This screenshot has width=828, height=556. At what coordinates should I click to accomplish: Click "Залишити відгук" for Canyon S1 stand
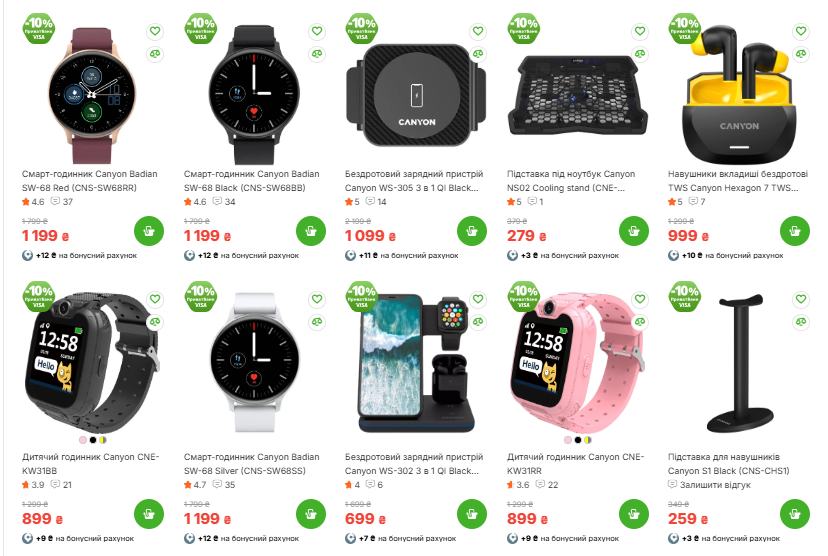pos(715,485)
